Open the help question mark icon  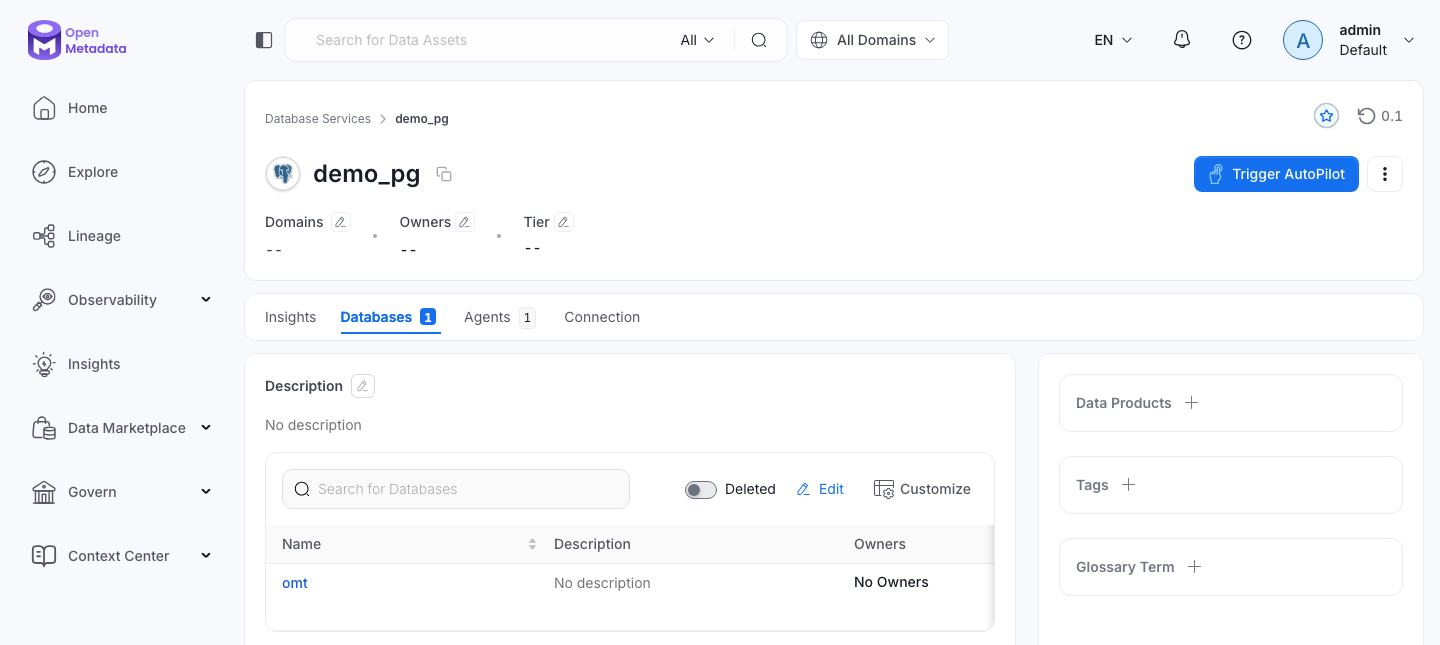1242,40
